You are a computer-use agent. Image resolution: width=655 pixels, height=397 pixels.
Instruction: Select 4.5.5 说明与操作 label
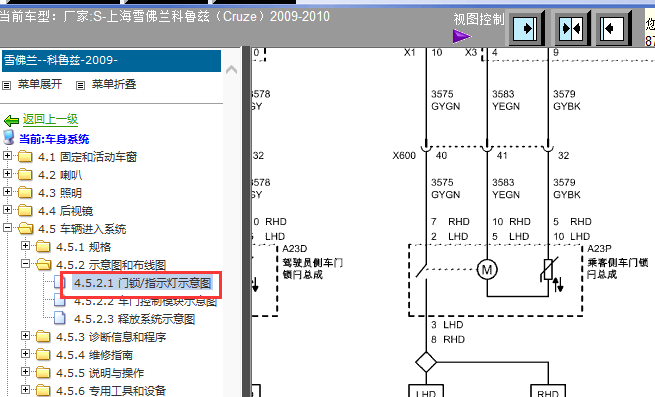(100, 373)
